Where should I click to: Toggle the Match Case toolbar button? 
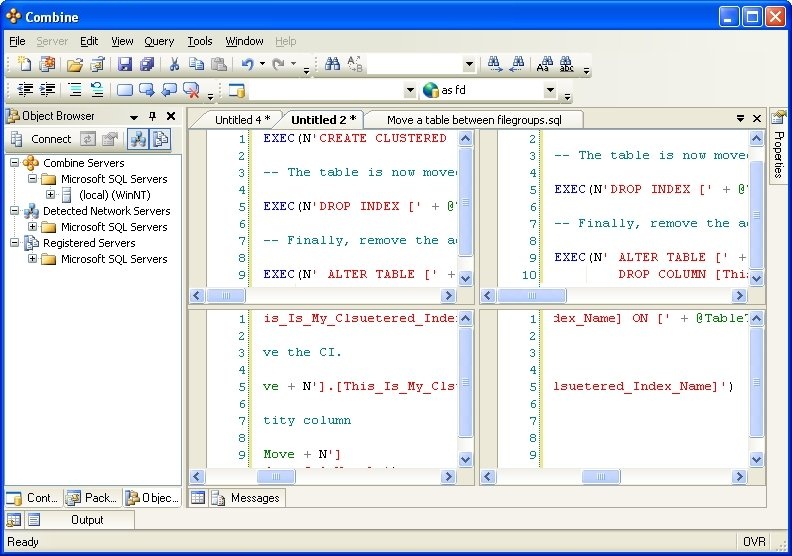tap(543, 65)
